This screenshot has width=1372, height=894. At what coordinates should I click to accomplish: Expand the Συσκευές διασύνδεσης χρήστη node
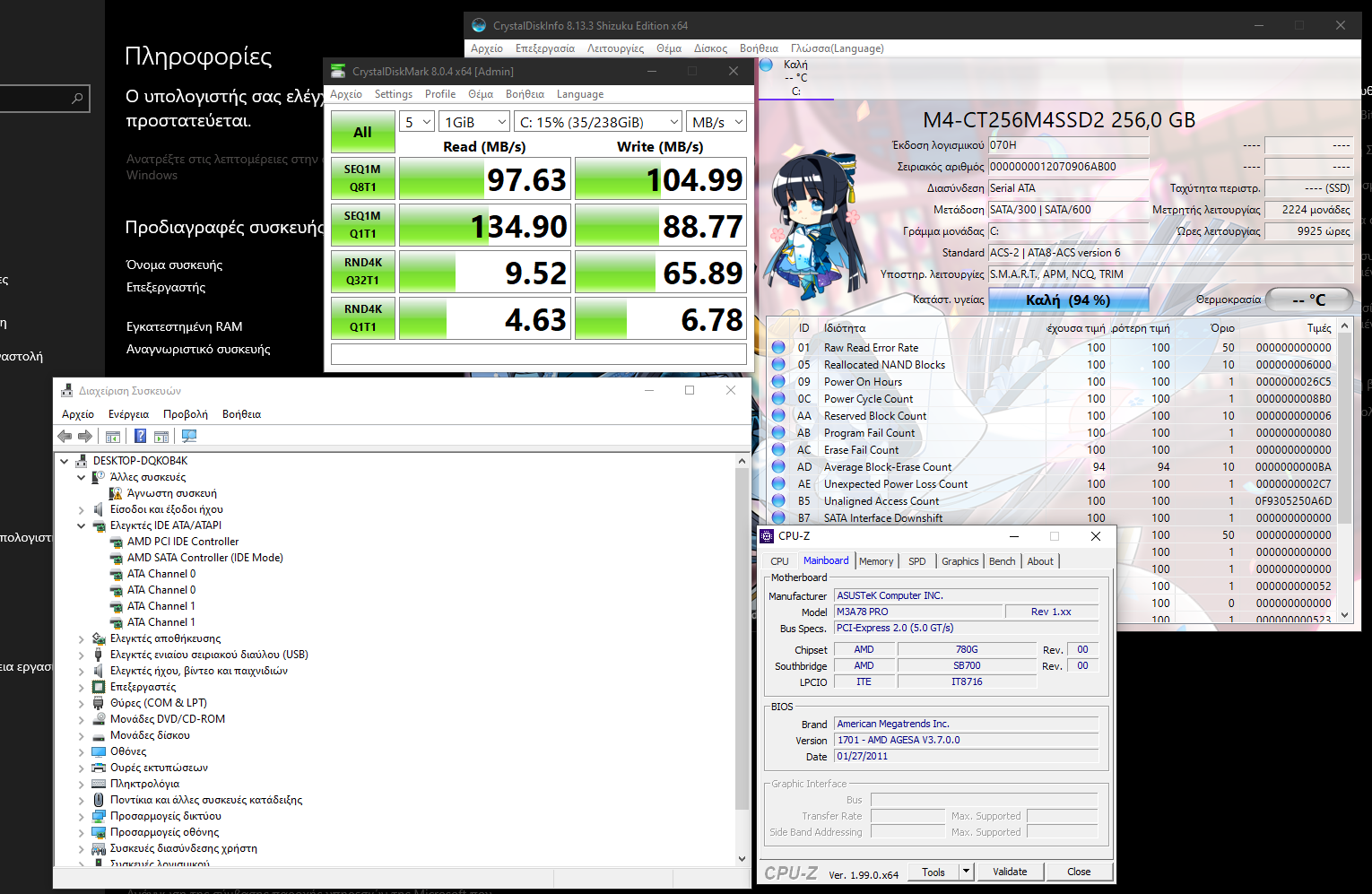(x=82, y=848)
